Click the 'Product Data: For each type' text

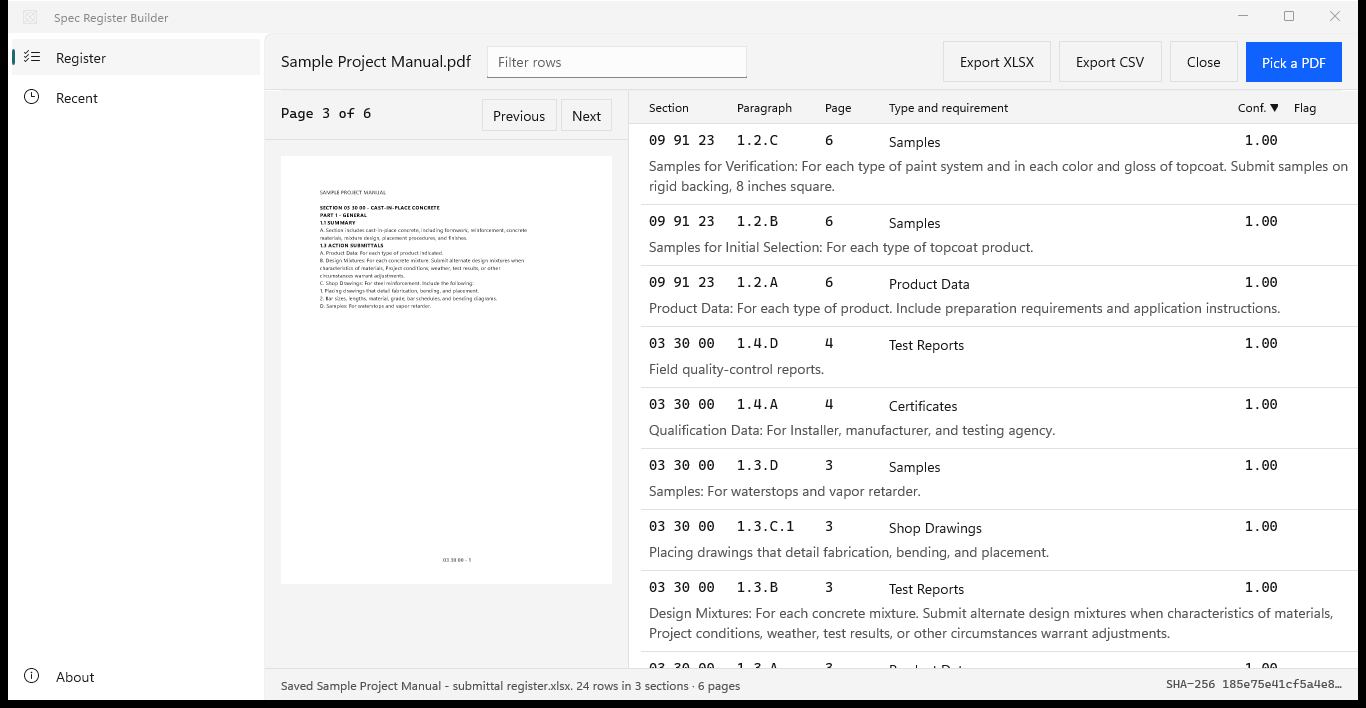point(964,308)
